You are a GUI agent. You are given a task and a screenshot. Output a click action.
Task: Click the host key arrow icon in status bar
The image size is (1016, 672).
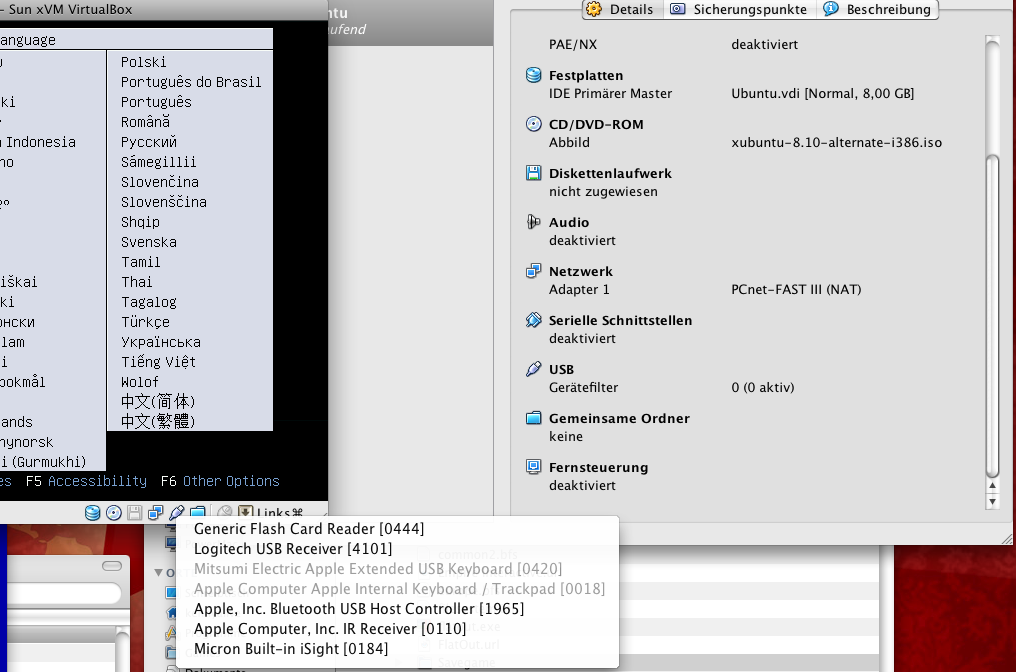[246, 513]
